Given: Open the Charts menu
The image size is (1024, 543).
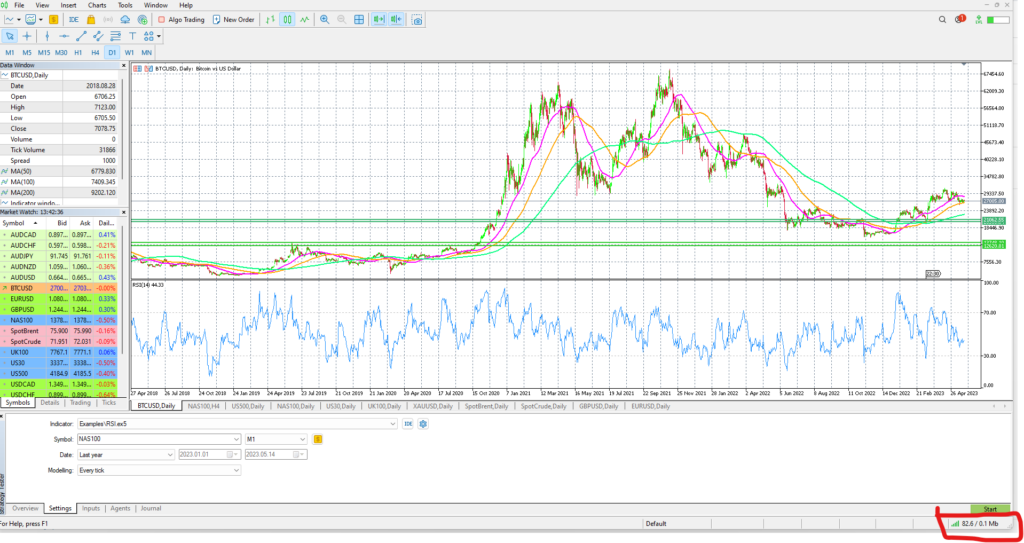Looking at the screenshot, I should coord(97,5).
